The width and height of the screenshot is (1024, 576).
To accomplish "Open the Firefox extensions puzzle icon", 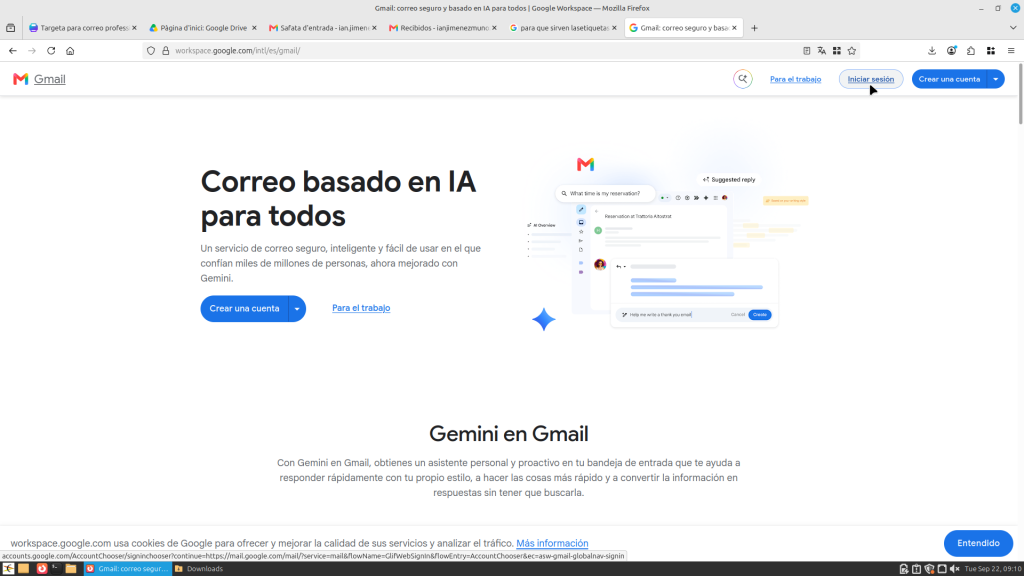I will point(971,50).
